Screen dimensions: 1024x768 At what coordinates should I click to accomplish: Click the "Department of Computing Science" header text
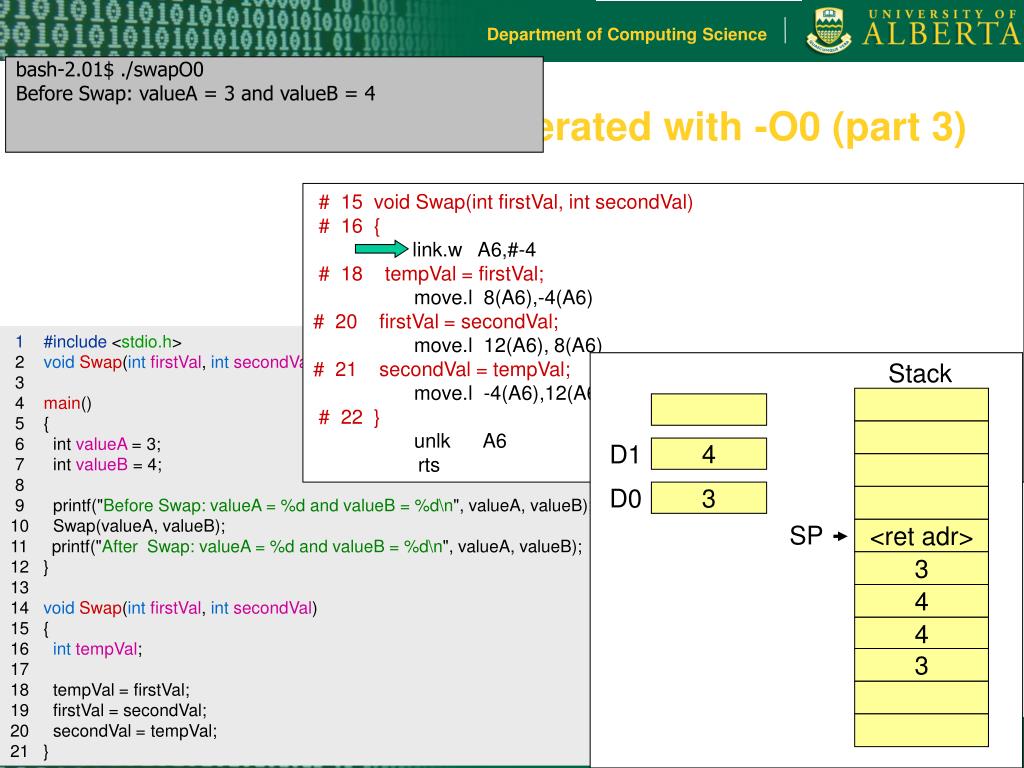tap(626, 35)
